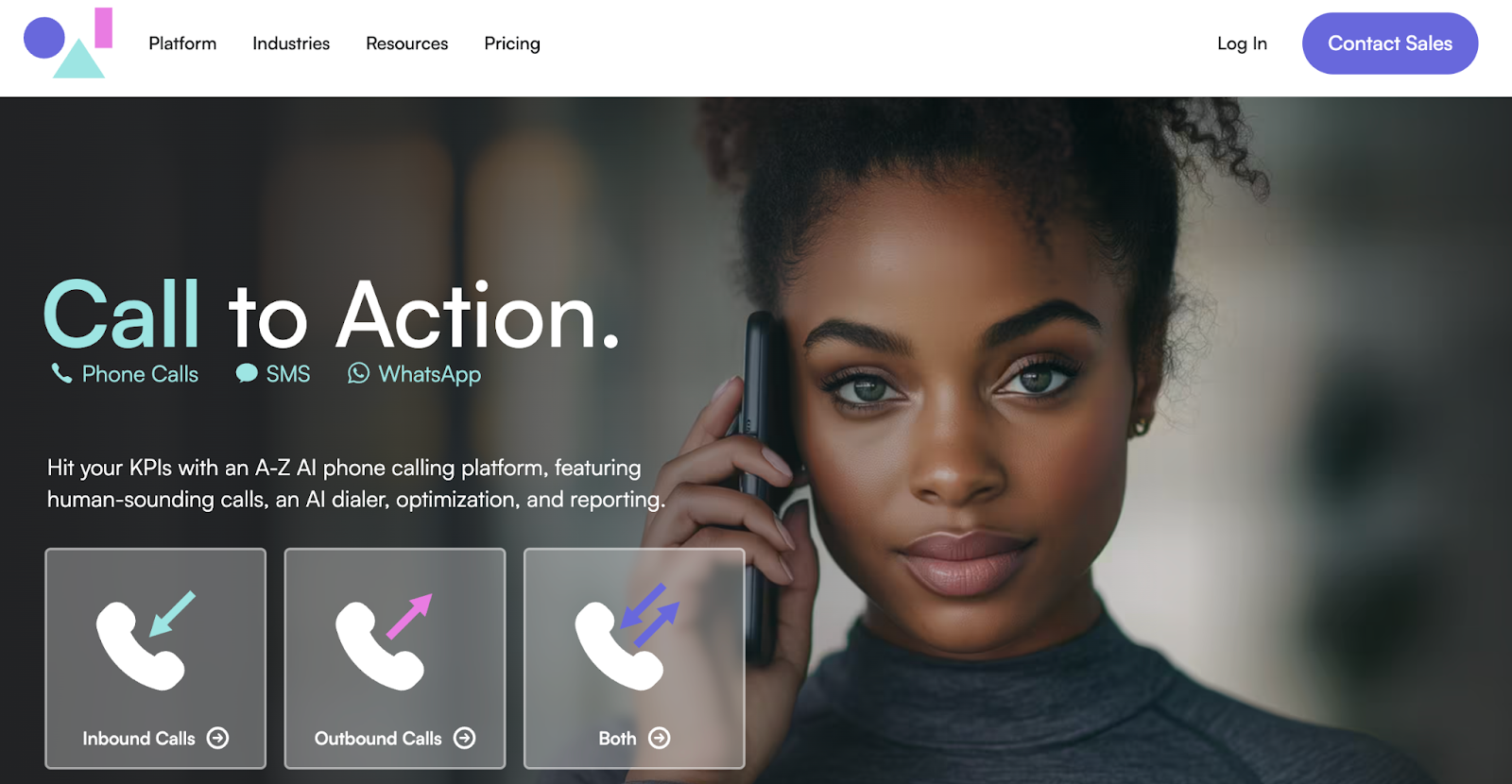The height and width of the screenshot is (784, 1512).
Task: Click the WhatsApp logo icon
Action: [x=358, y=373]
